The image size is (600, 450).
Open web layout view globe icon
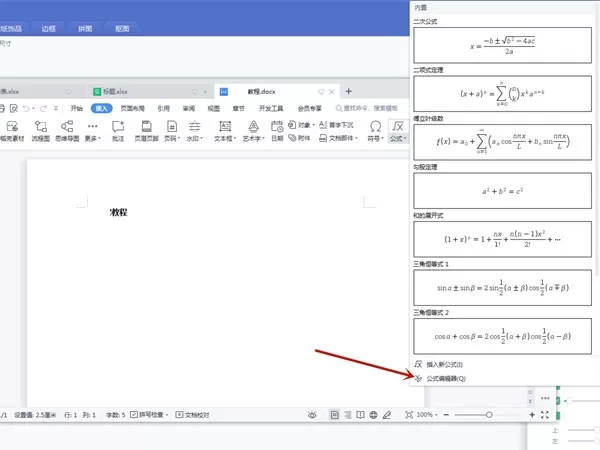[x=373, y=415]
